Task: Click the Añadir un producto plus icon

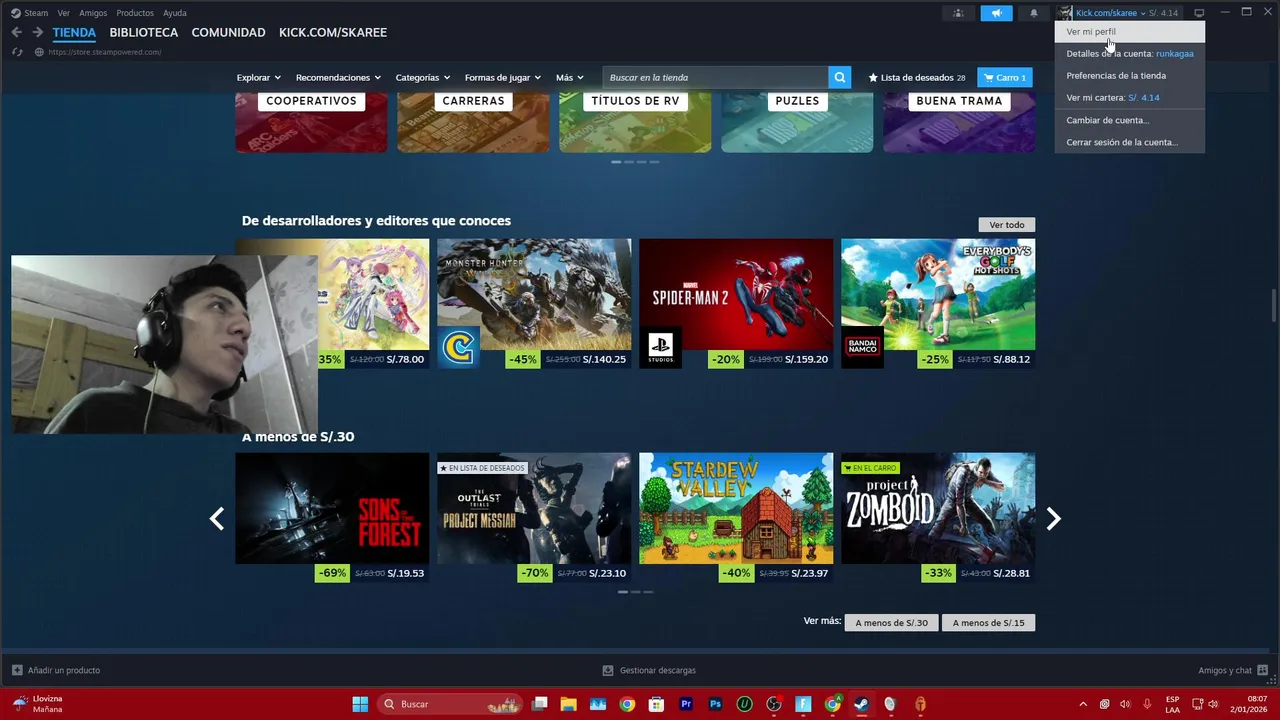Action: coord(17,670)
